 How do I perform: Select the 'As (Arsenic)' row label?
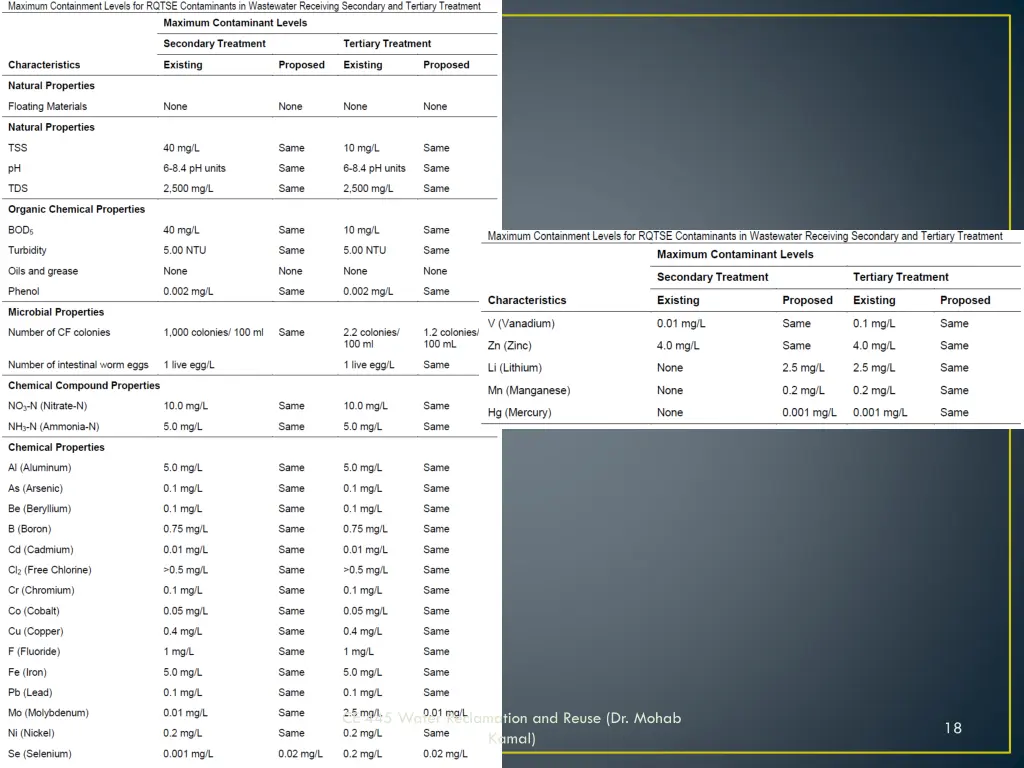pos(35,488)
